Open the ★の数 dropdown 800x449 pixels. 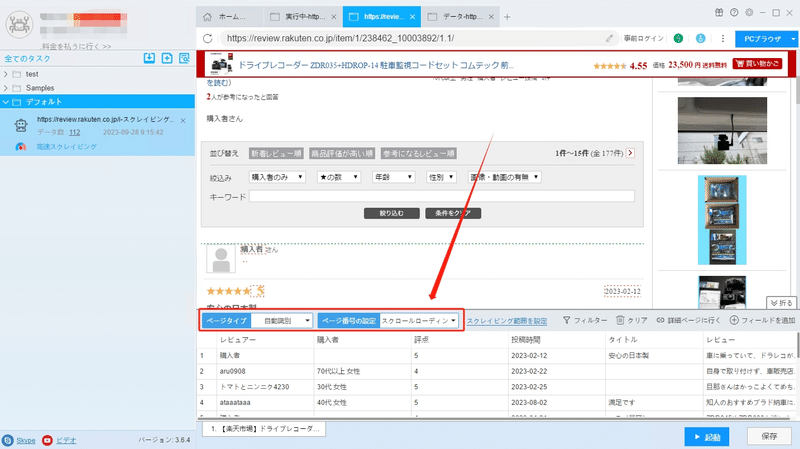pos(339,177)
